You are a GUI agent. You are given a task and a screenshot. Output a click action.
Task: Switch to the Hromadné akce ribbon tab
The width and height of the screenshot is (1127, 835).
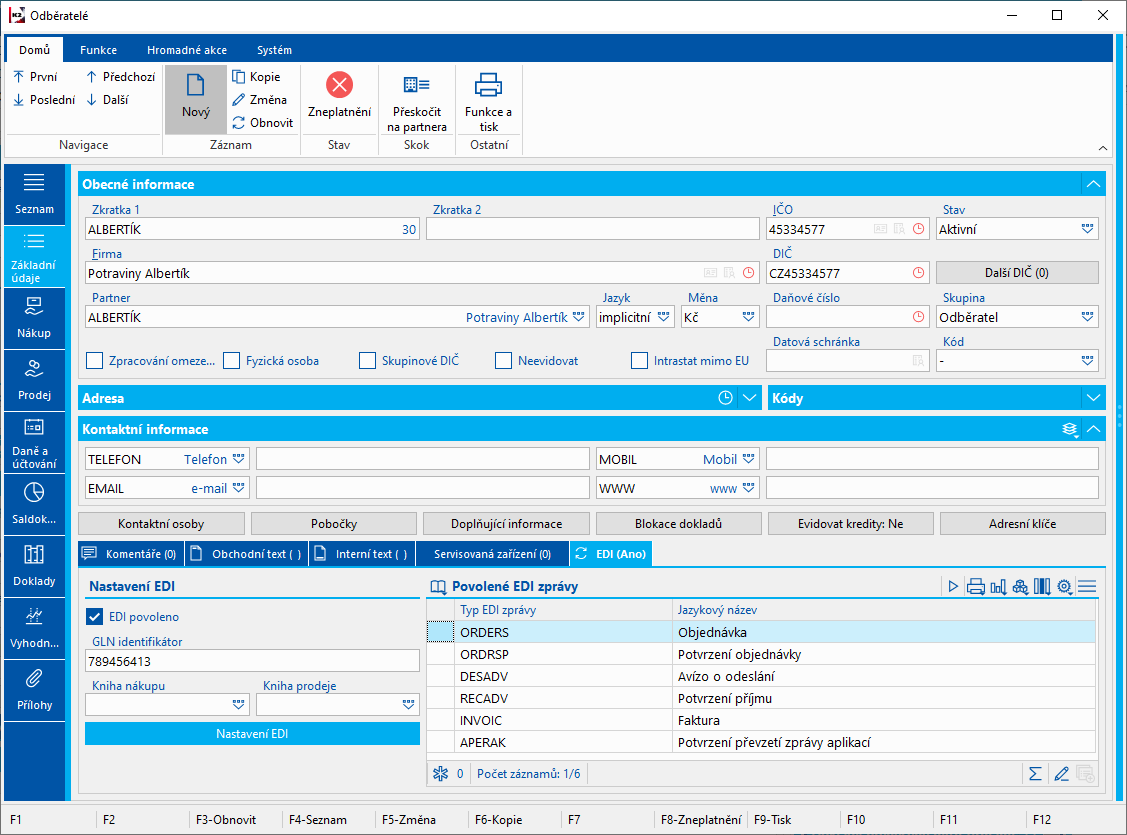(185, 50)
